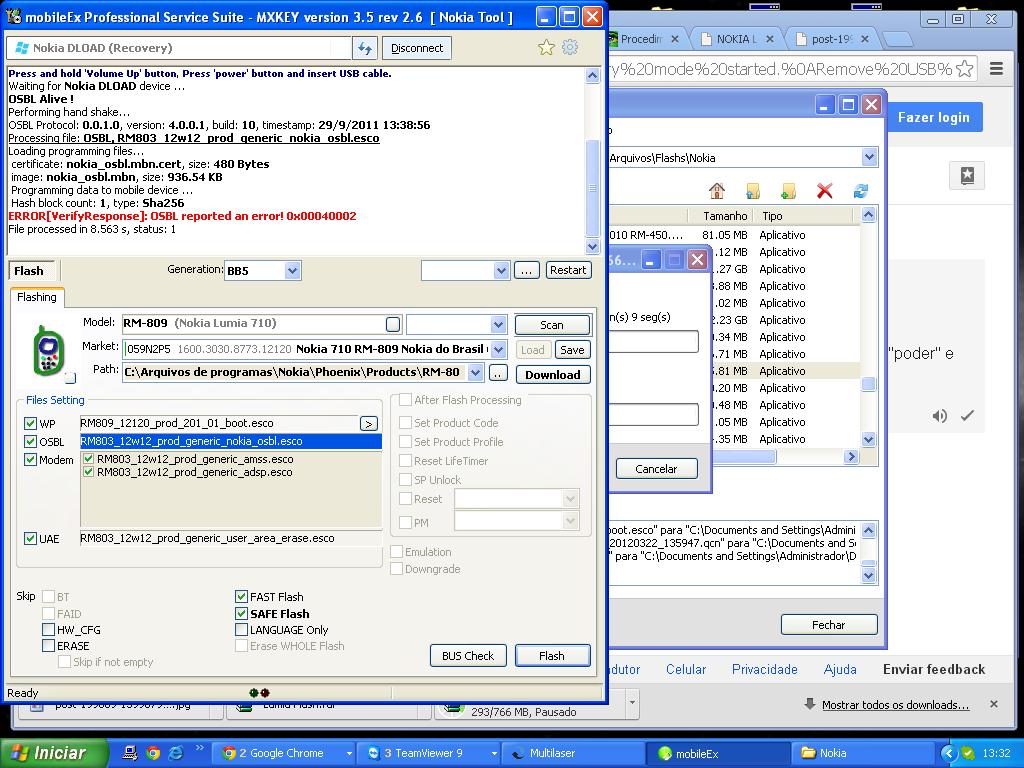The image size is (1024, 768).
Task: Select the Flashing sub-tab
Action: click(37, 297)
